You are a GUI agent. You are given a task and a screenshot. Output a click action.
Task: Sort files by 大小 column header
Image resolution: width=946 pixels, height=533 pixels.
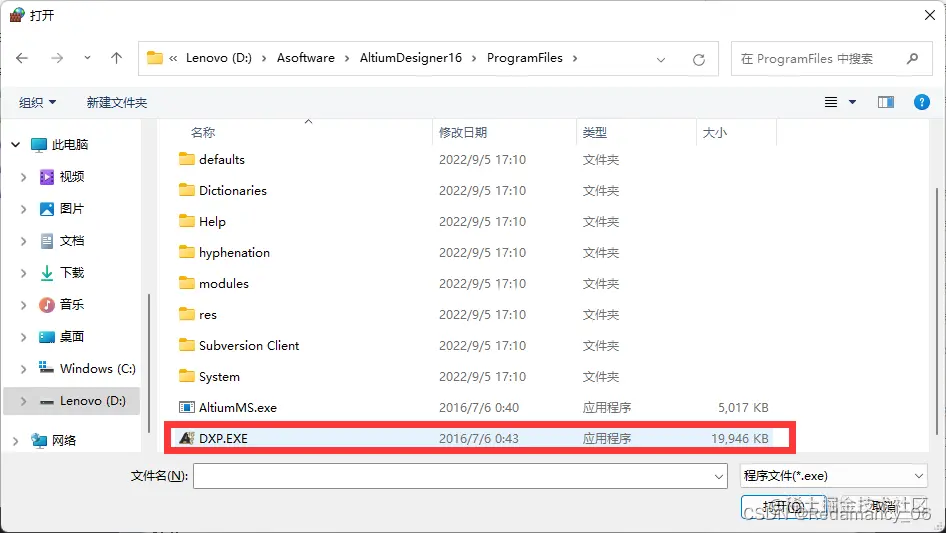point(714,132)
